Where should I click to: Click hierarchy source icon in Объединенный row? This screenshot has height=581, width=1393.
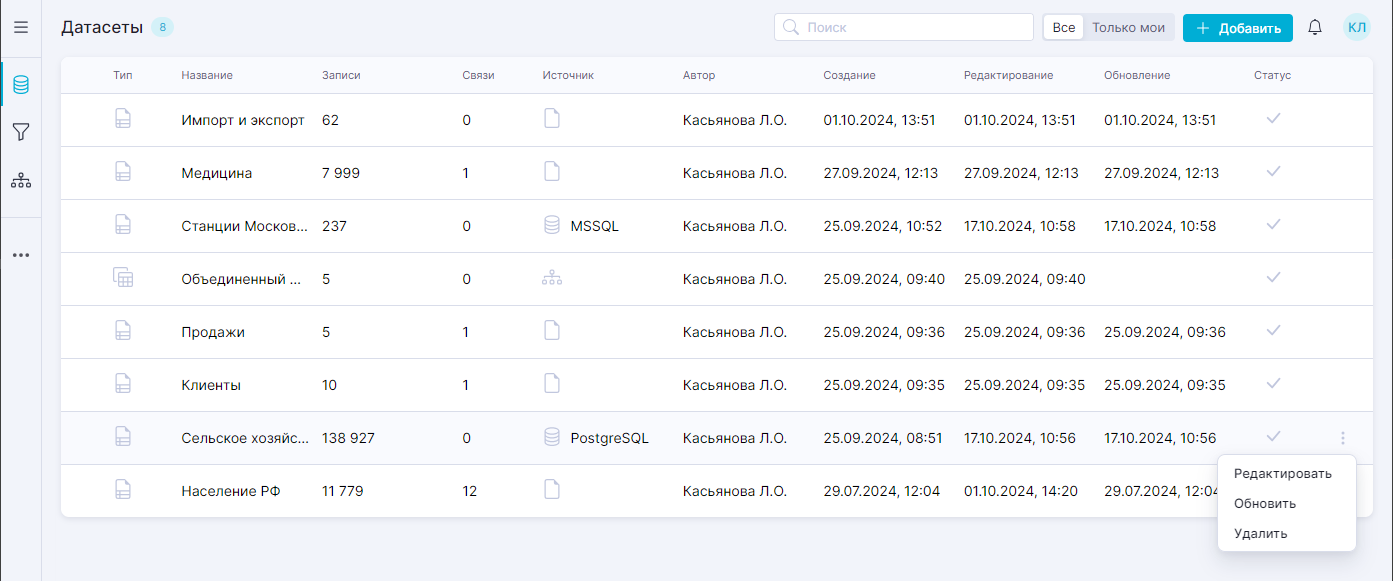click(x=552, y=279)
